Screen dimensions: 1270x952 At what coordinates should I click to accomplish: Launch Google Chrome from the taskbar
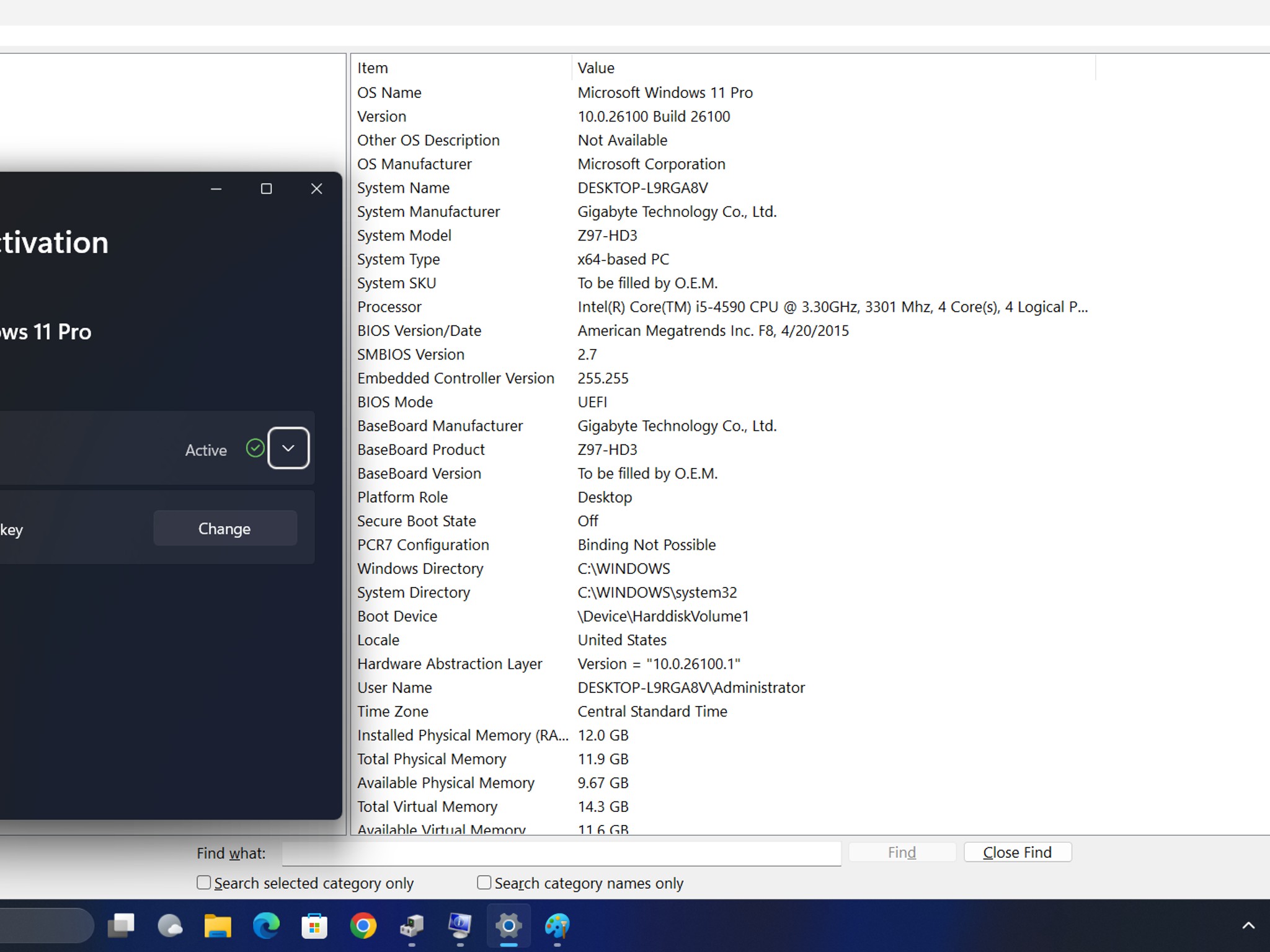point(363,926)
